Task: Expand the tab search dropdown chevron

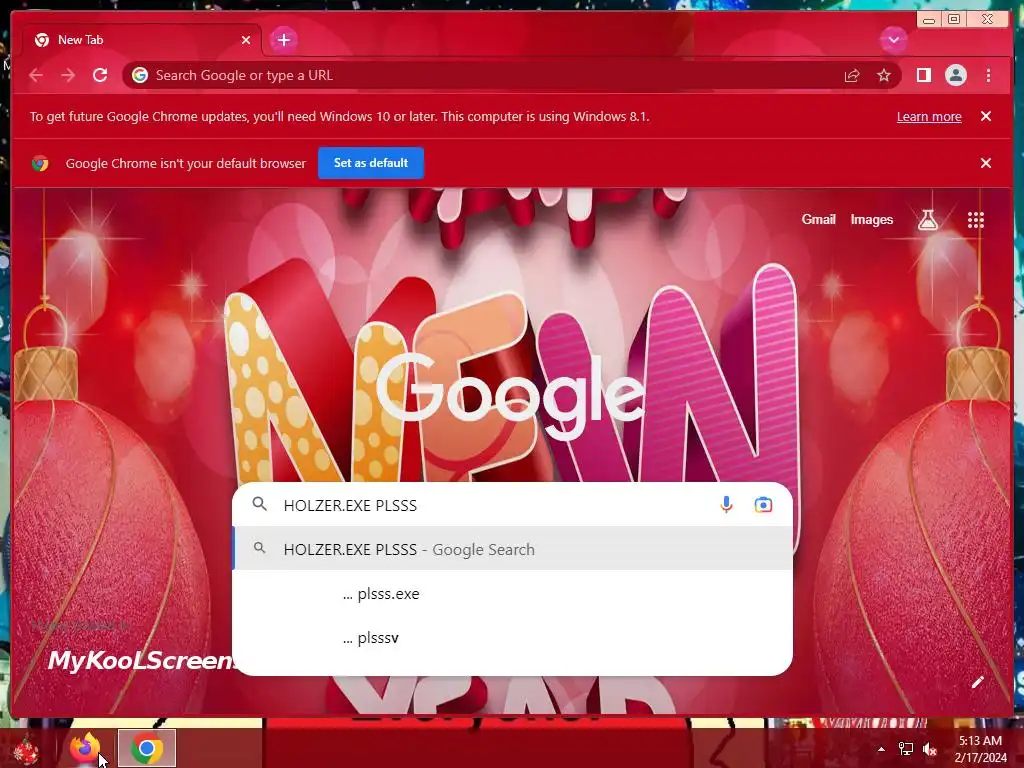Action: click(x=893, y=40)
